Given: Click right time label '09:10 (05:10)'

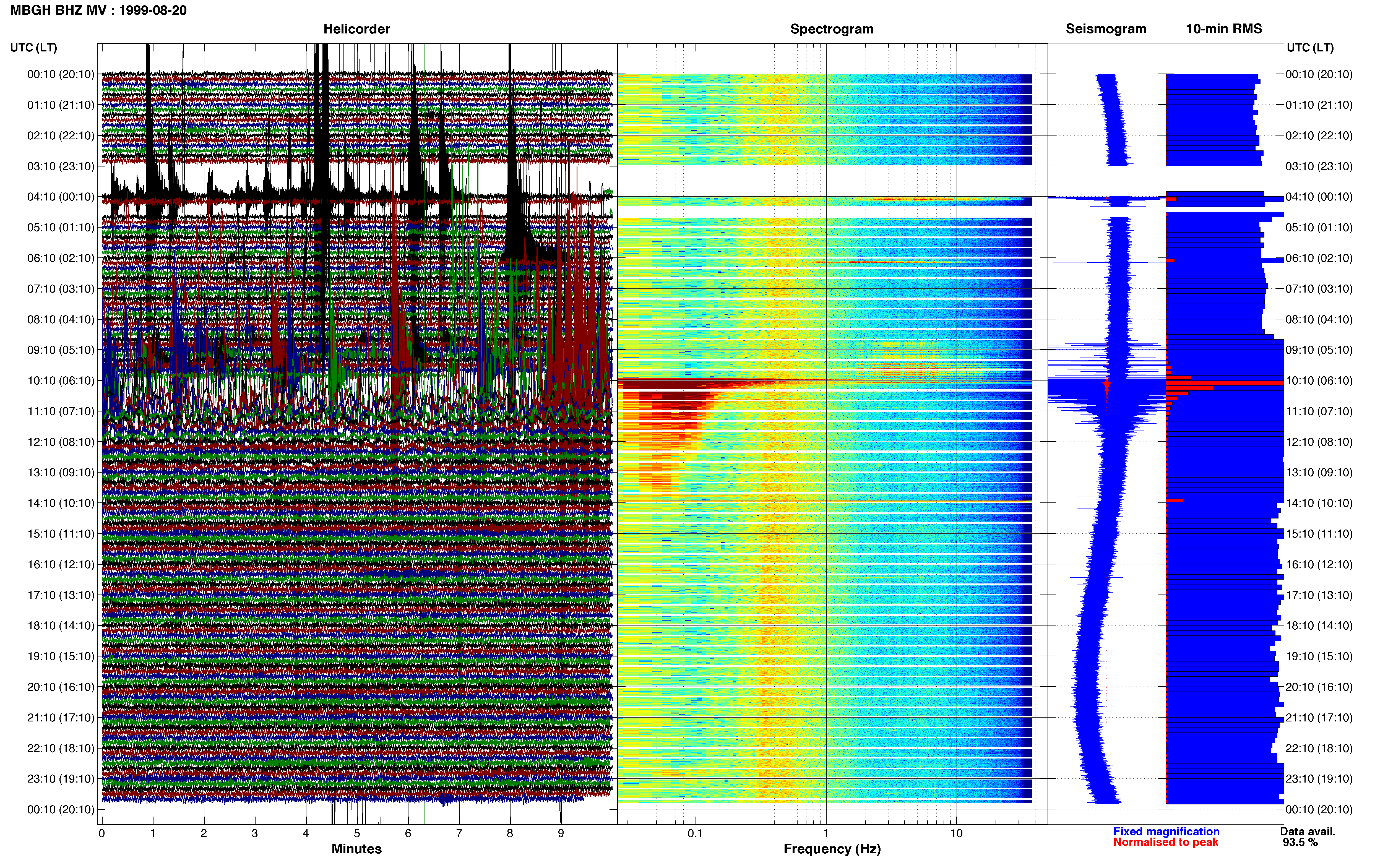Looking at the screenshot, I should click(1319, 350).
